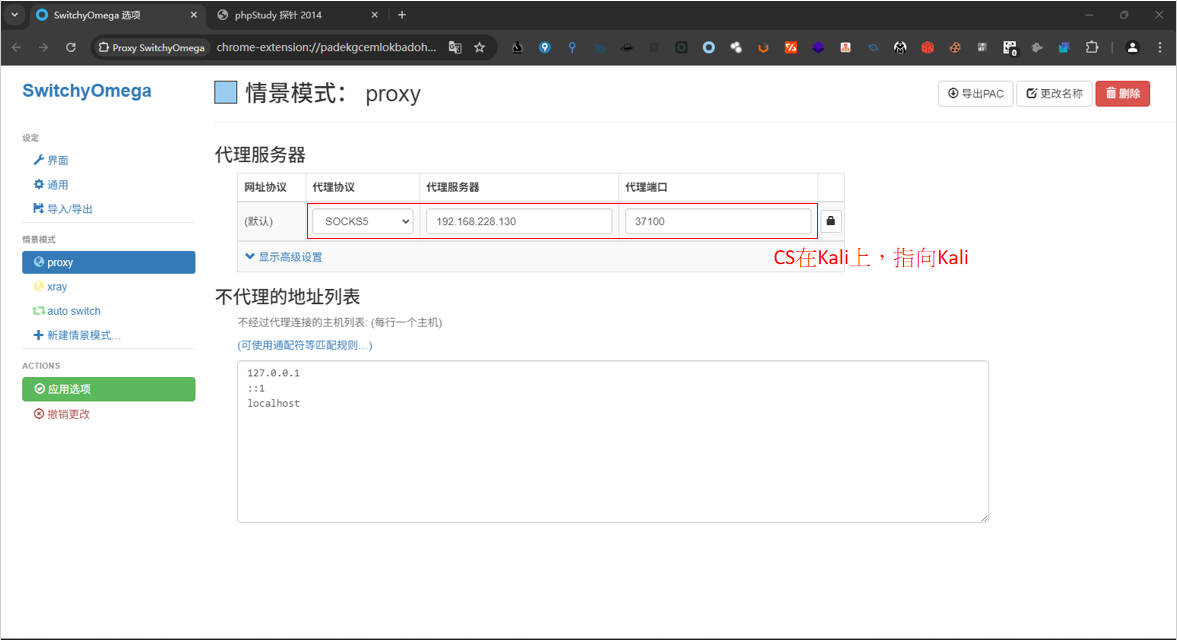The image size is (1177, 640).
Task: Click the Proxy SwitchyOmega site chip
Action: [151, 47]
